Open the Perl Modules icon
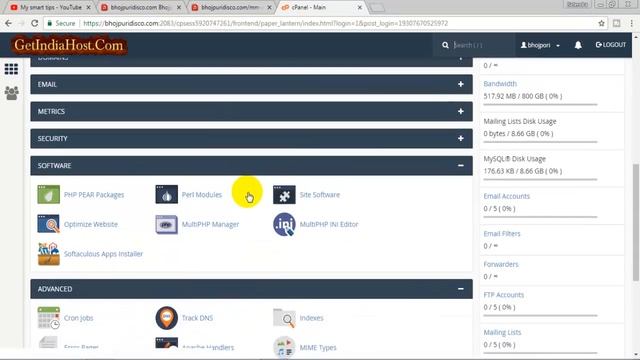The width and height of the screenshot is (640, 360). (x=167, y=194)
